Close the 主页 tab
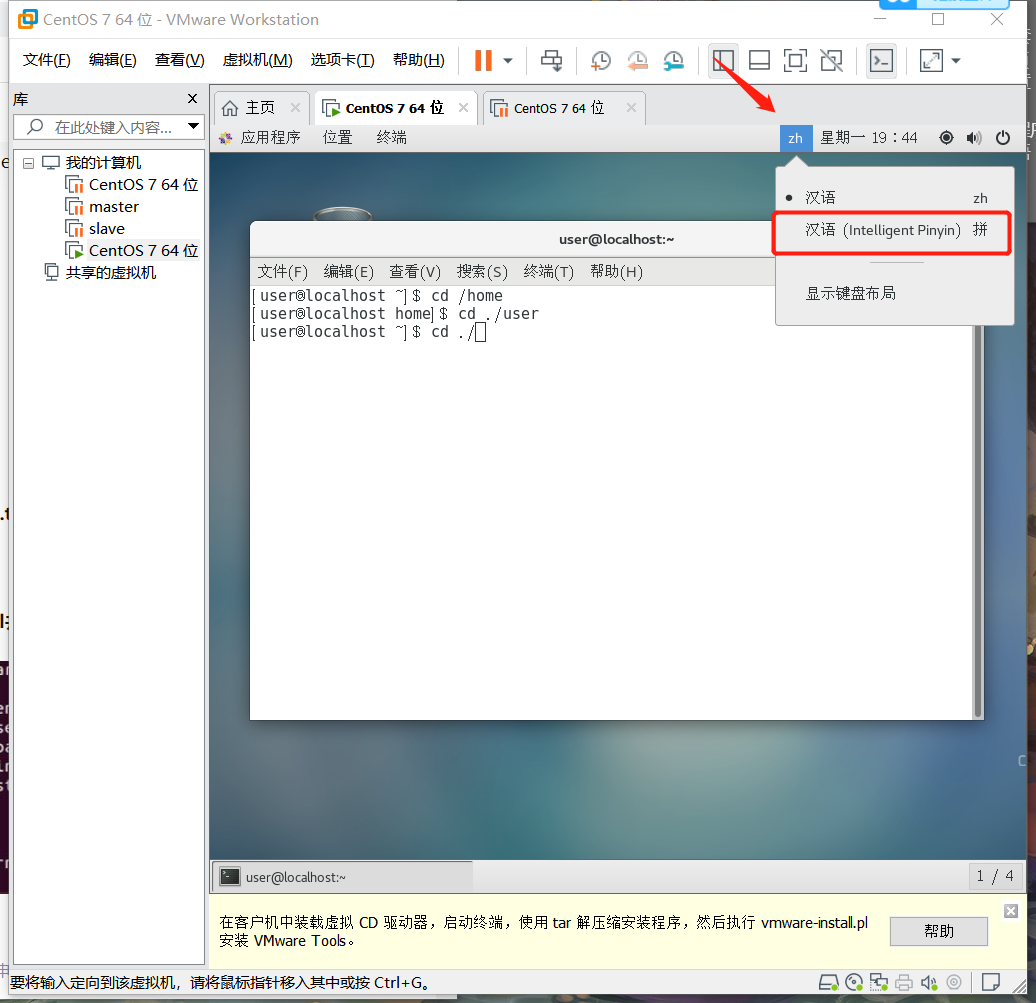The image size is (1036, 1003). [295, 108]
